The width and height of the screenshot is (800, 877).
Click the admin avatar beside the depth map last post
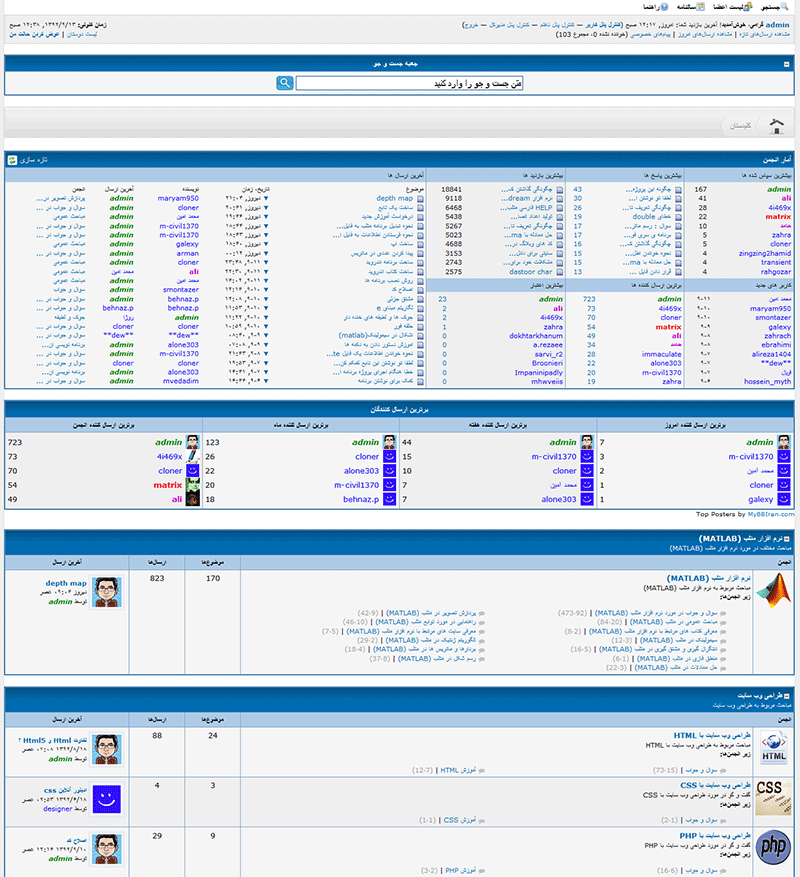pos(107,592)
